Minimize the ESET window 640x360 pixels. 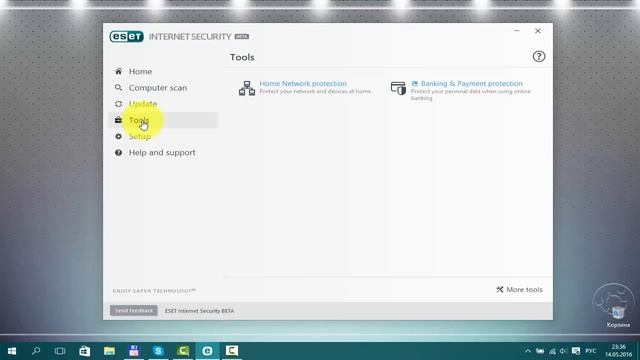click(517, 31)
